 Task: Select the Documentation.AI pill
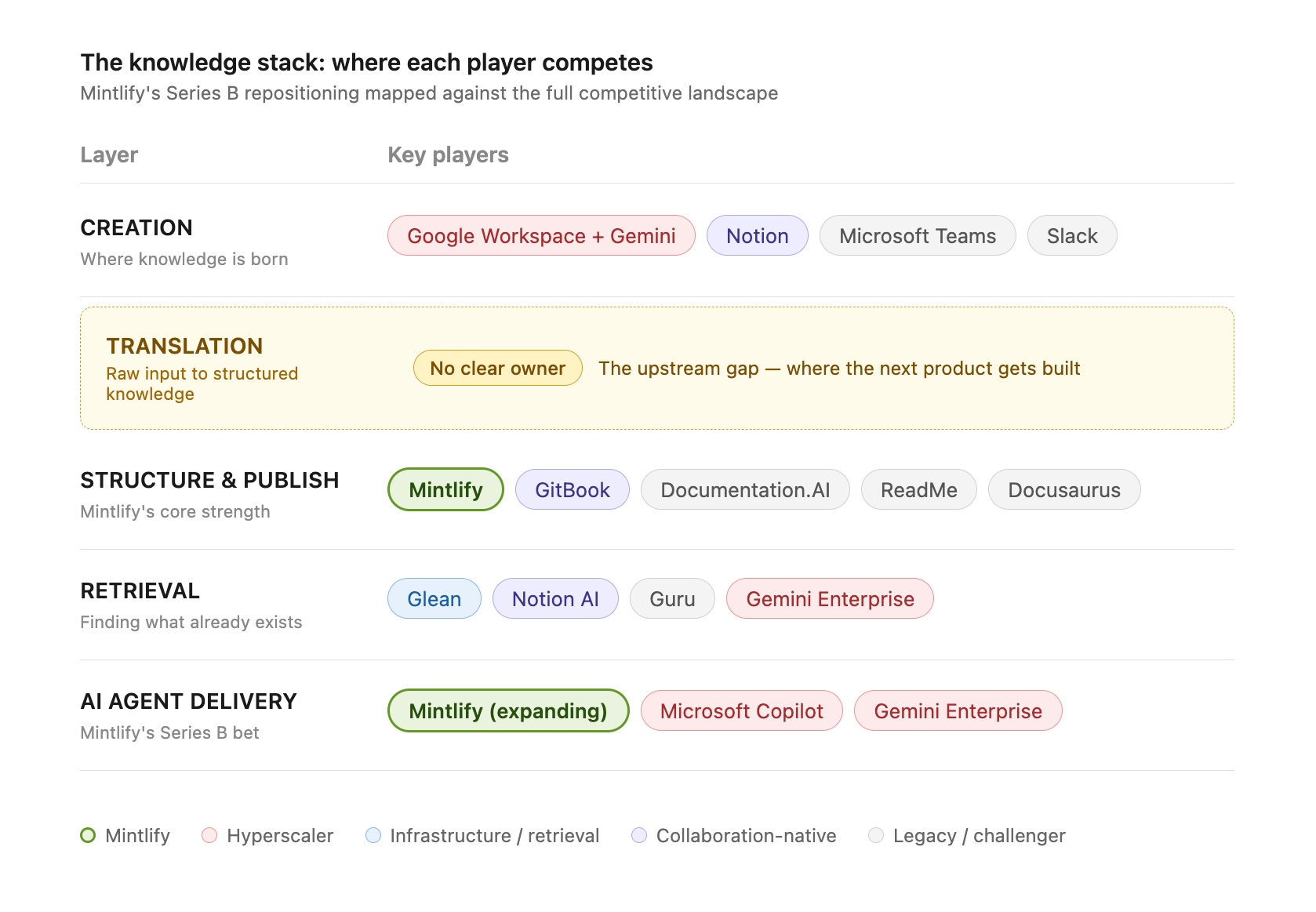click(745, 489)
